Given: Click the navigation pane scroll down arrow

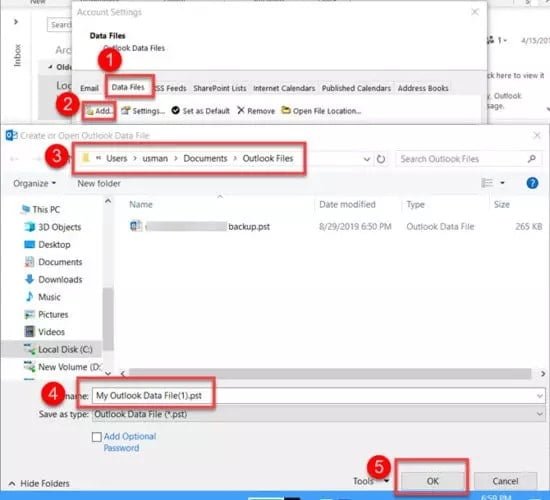Looking at the screenshot, I should coord(108,373).
